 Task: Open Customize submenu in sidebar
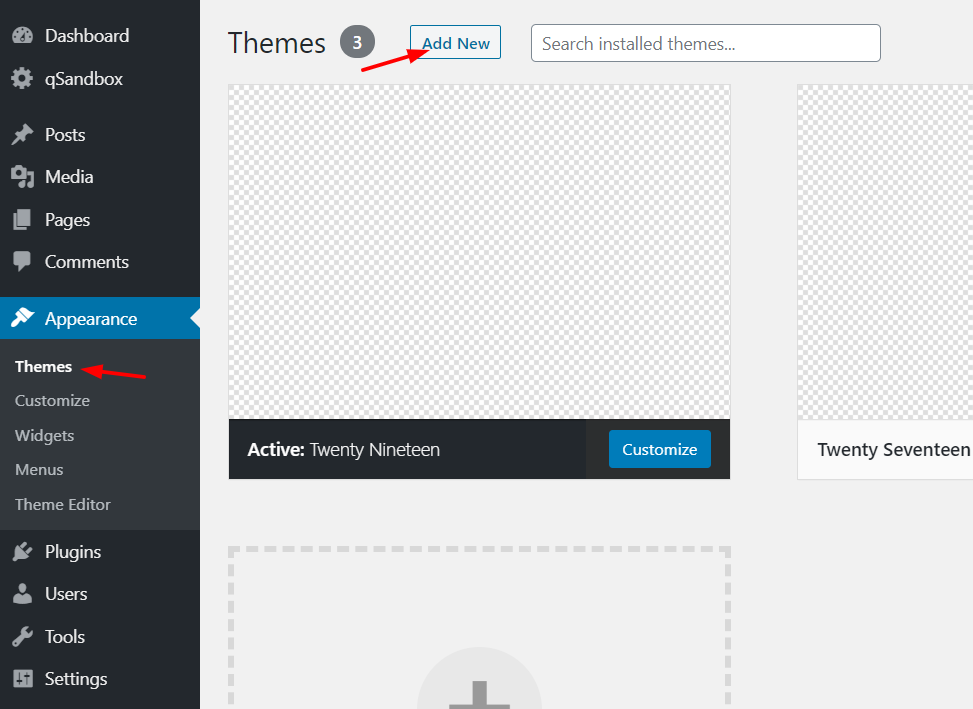[x=53, y=401]
